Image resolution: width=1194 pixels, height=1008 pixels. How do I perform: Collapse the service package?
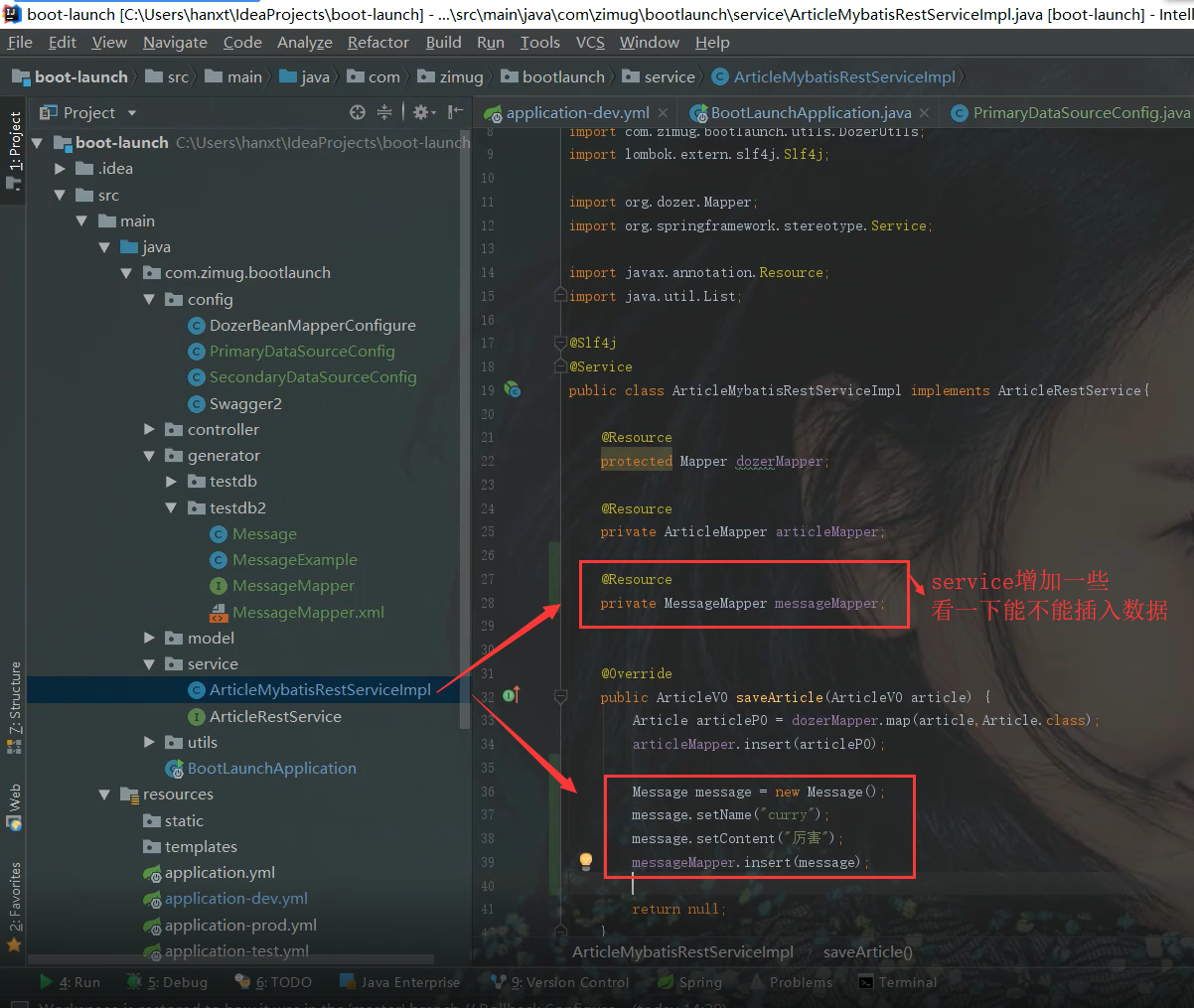[149, 664]
